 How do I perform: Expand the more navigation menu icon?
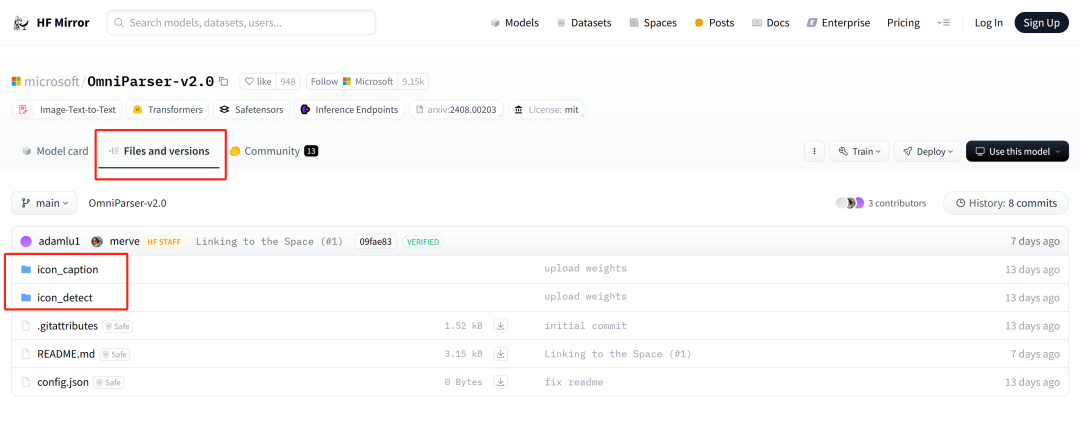coord(944,23)
